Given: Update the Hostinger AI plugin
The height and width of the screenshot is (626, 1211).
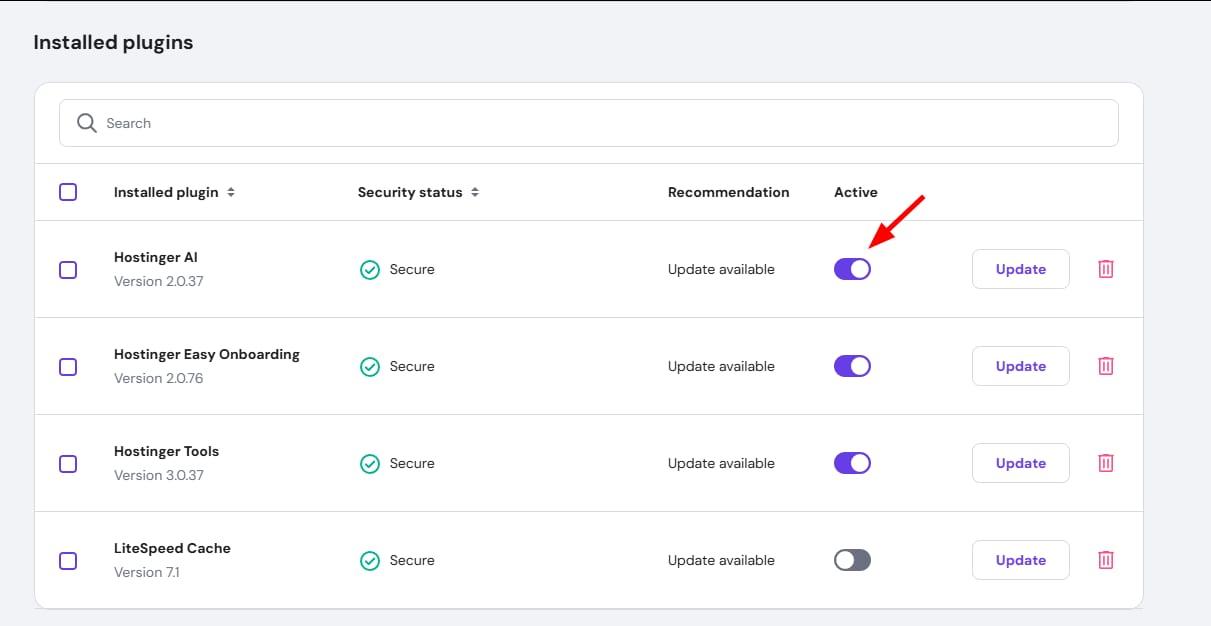Looking at the screenshot, I should pyautogui.click(x=1020, y=269).
